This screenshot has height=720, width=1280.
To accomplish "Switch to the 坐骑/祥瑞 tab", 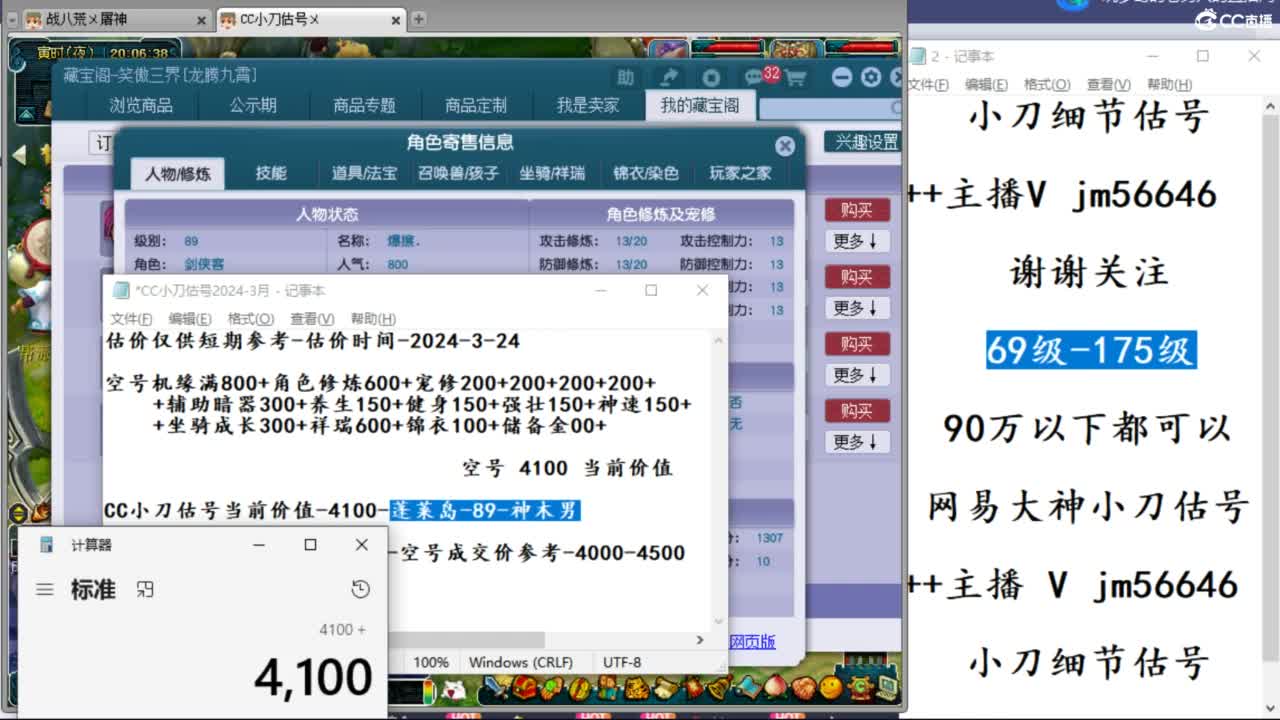I will click(552, 173).
